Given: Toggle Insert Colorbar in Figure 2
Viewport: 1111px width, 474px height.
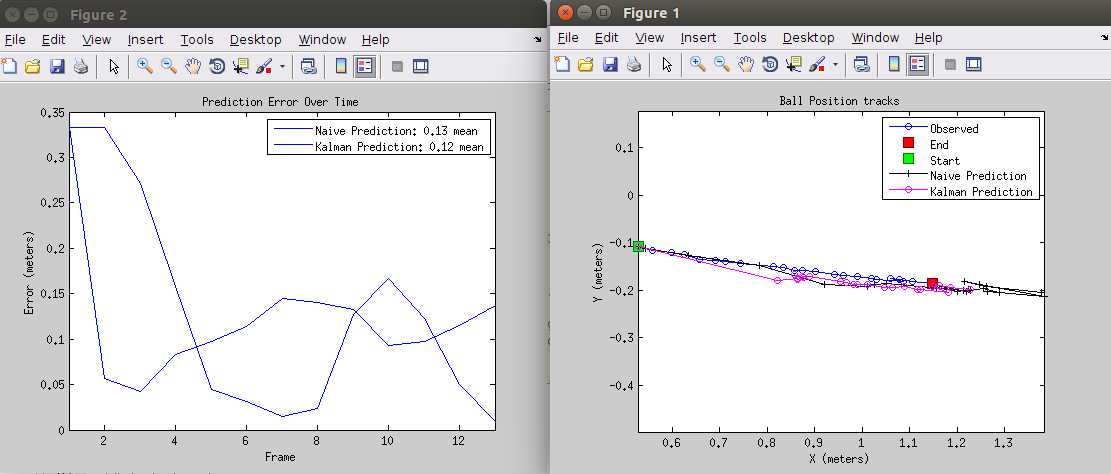Looking at the screenshot, I should tap(342, 67).
